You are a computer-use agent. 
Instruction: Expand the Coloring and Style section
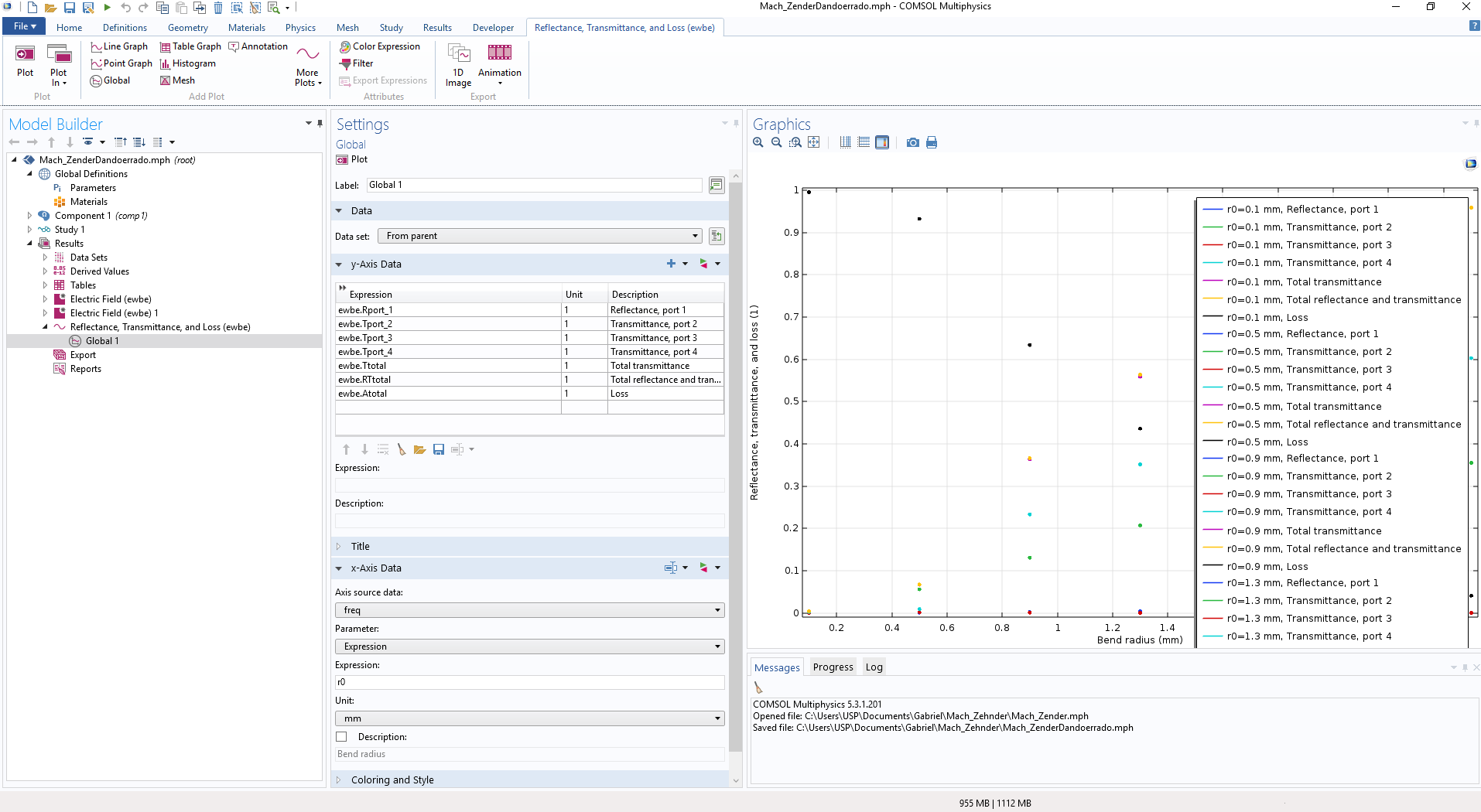(x=392, y=780)
